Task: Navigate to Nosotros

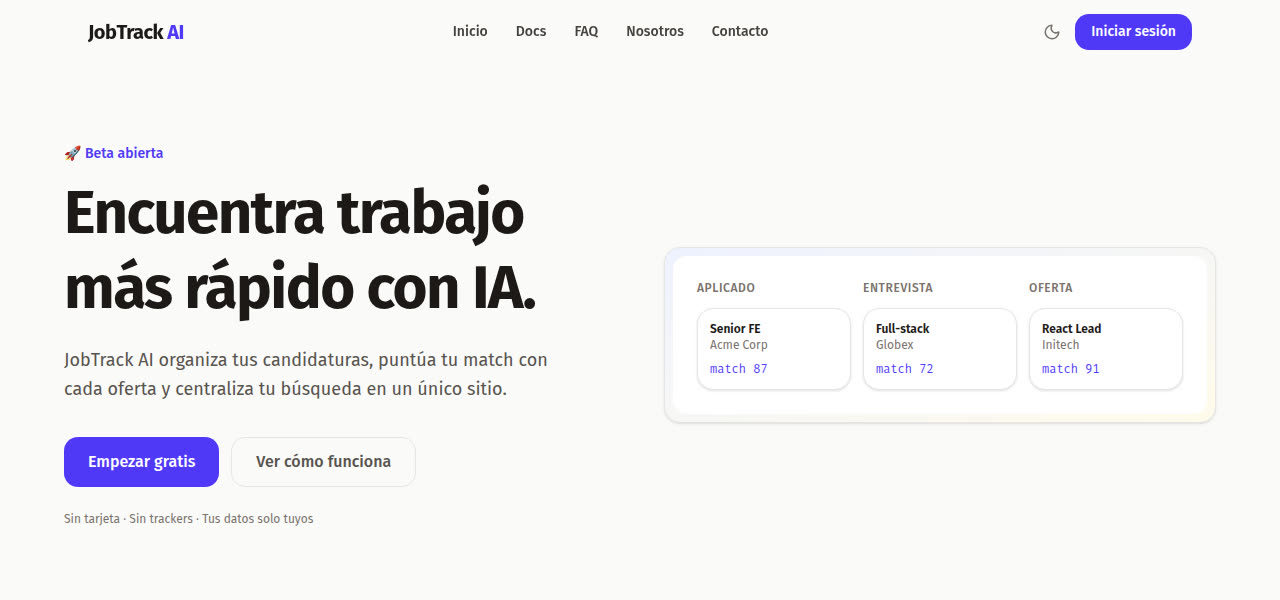Action: click(655, 31)
